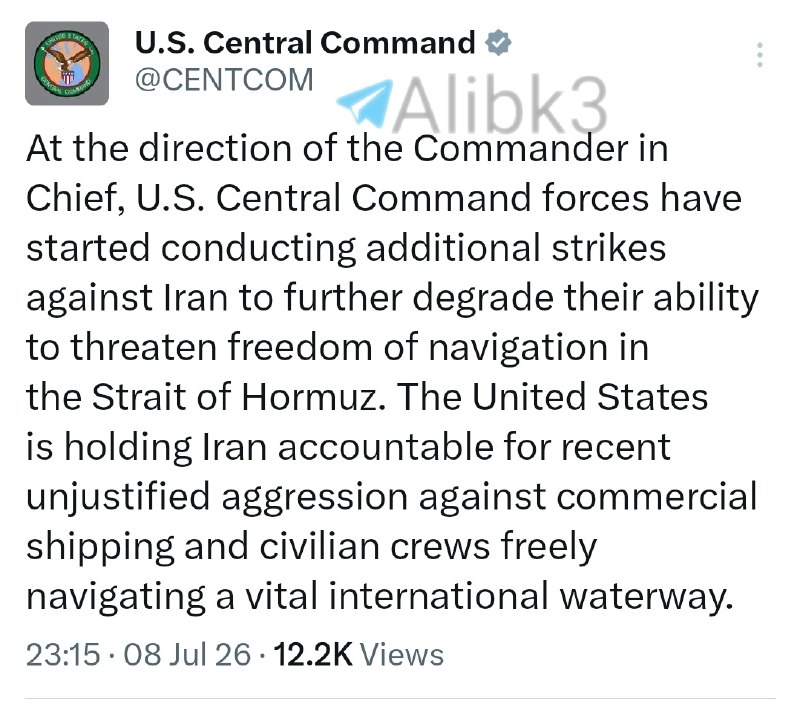
Task: Click the phrase holding Iran accountable
Action: click(279, 447)
